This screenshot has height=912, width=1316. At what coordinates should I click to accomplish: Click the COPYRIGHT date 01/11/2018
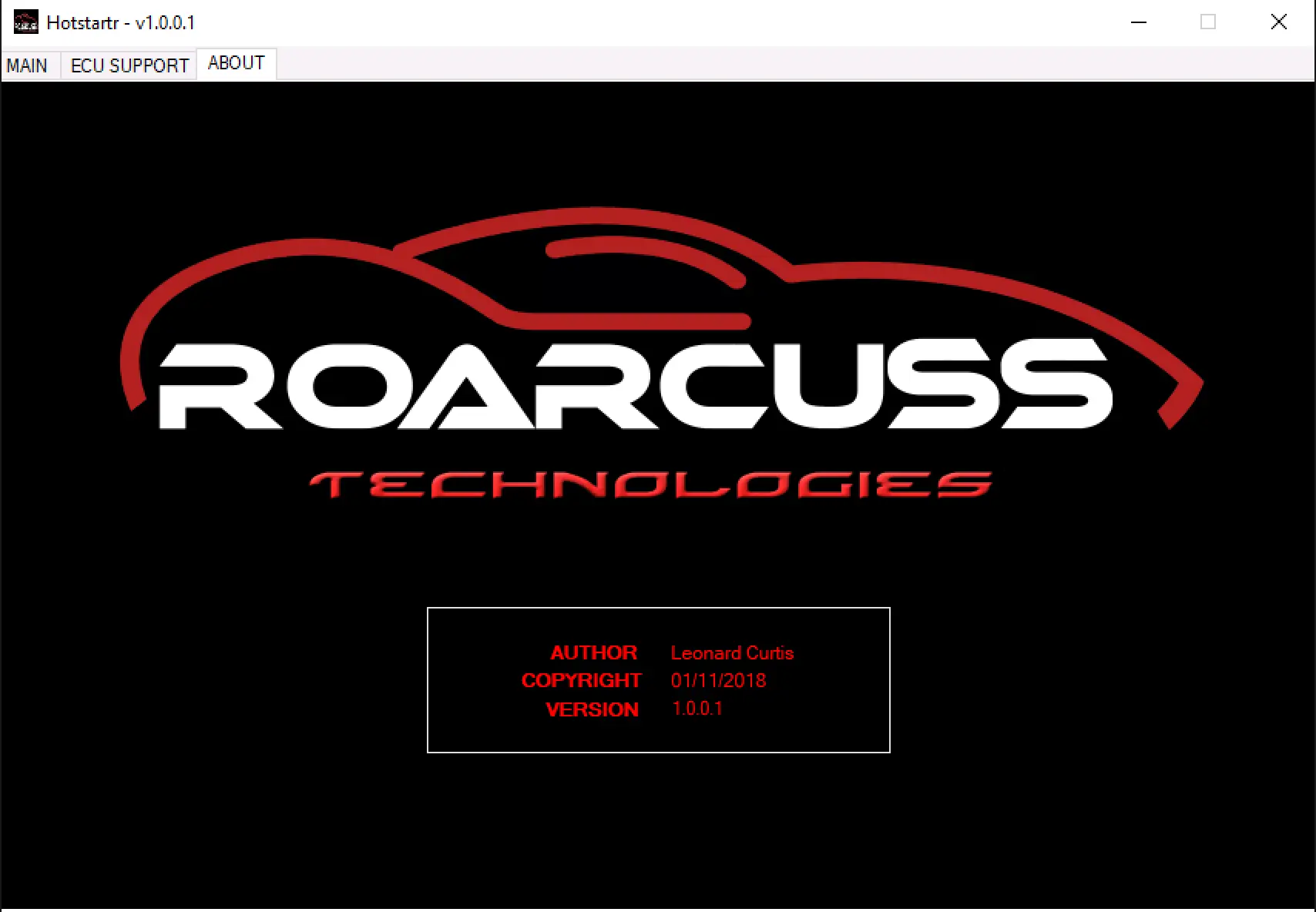click(x=718, y=680)
